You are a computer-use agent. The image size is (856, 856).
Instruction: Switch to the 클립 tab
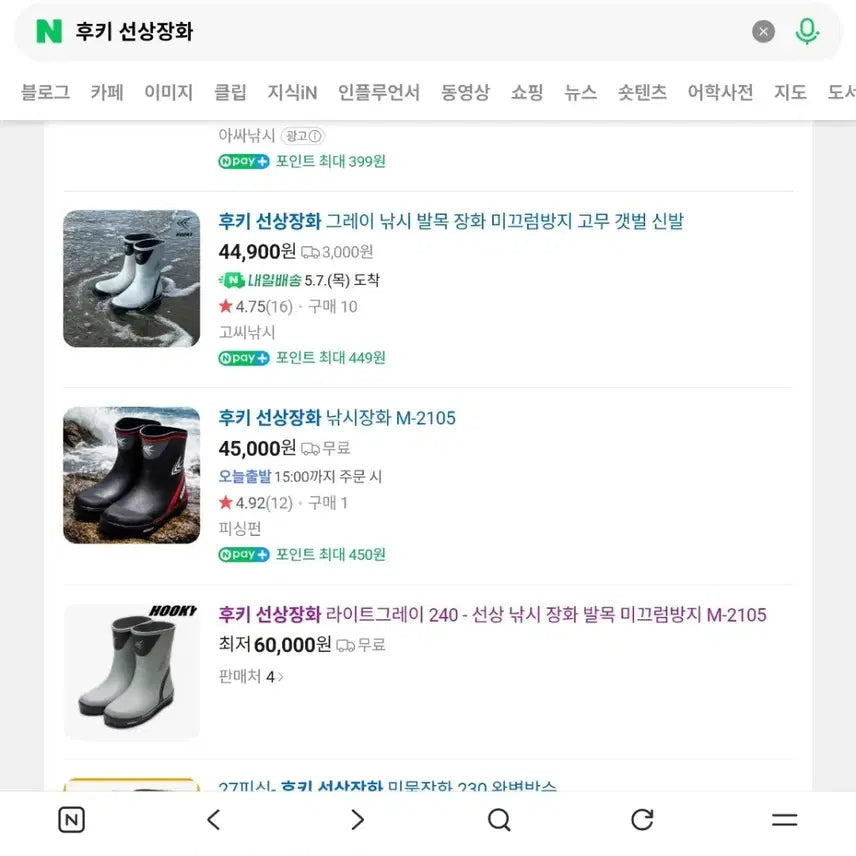point(230,92)
